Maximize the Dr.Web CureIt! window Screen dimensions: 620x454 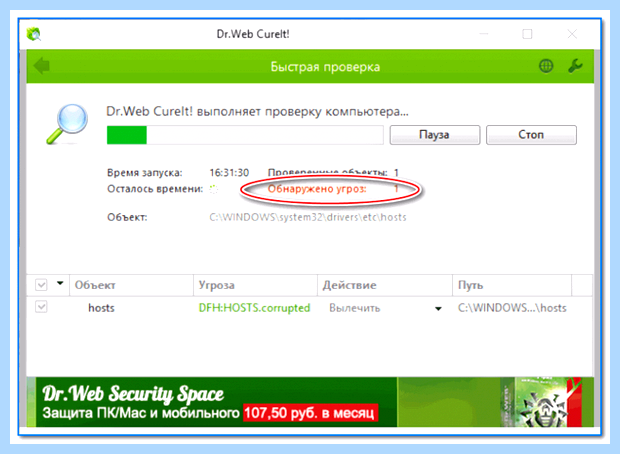coord(527,34)
